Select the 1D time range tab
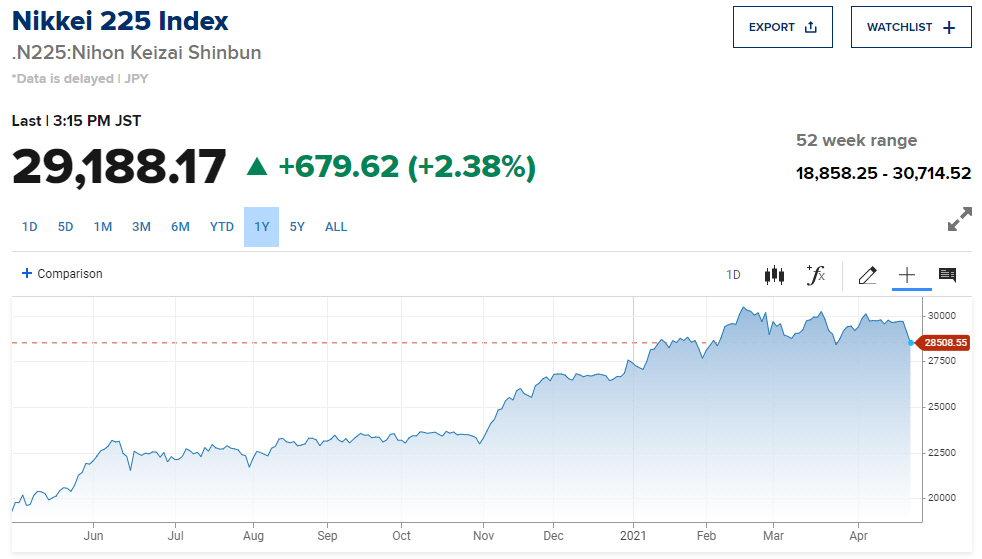This screenshot has height=559, width=982. (30, 227)
